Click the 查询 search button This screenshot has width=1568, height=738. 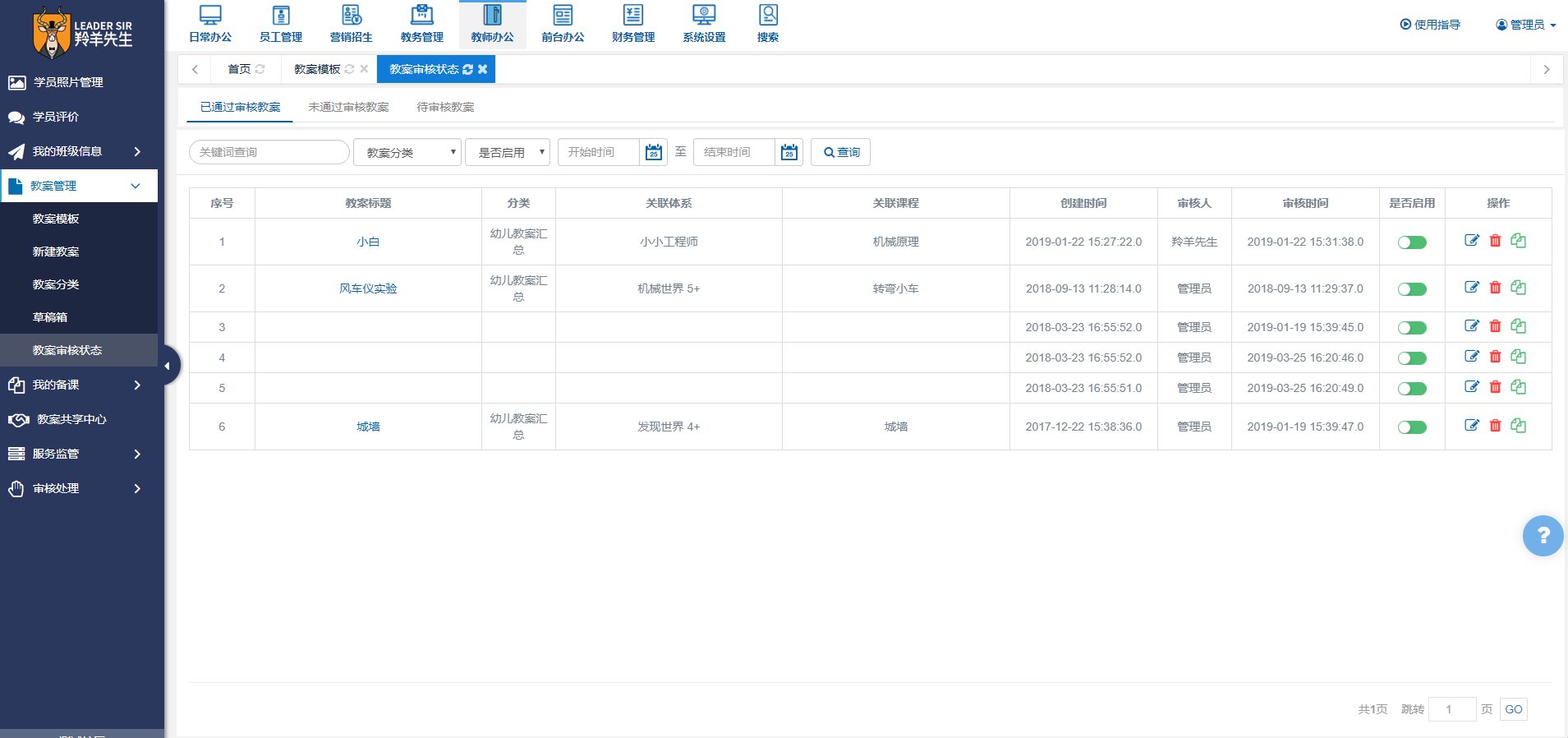(840, 152)
